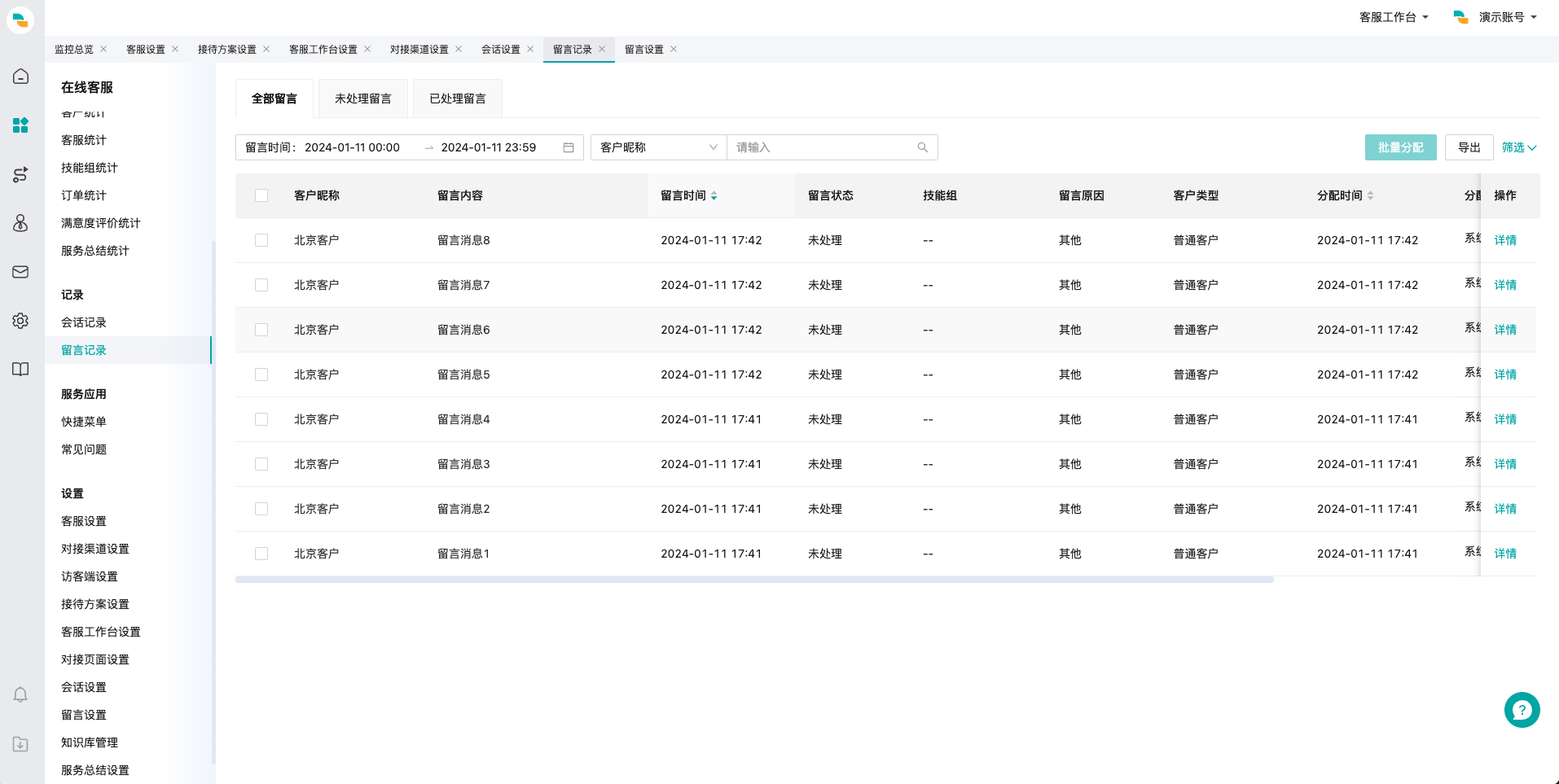Close the 接待方案设置 tab
This screenshot has width=1559, height=784.
point(266,49)
